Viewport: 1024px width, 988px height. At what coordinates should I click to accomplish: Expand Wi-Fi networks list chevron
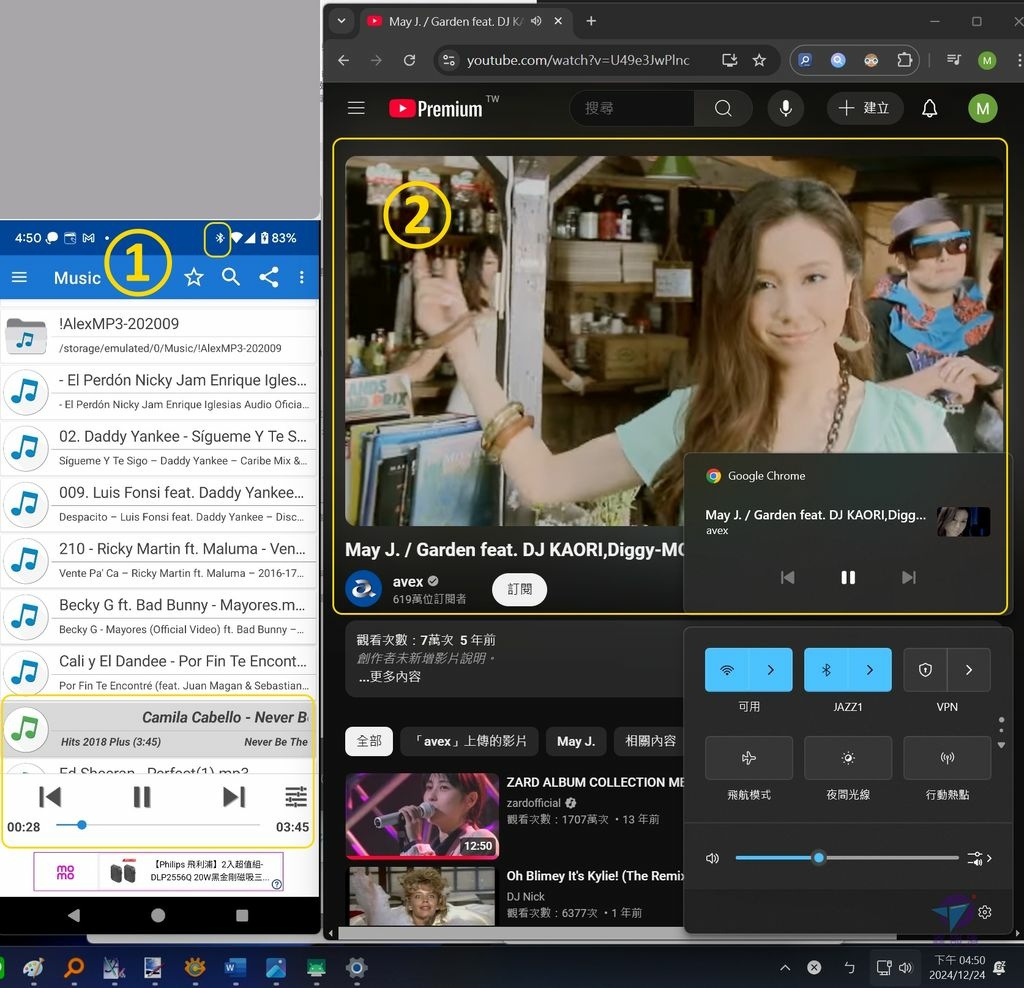click(x=771, y=669)
